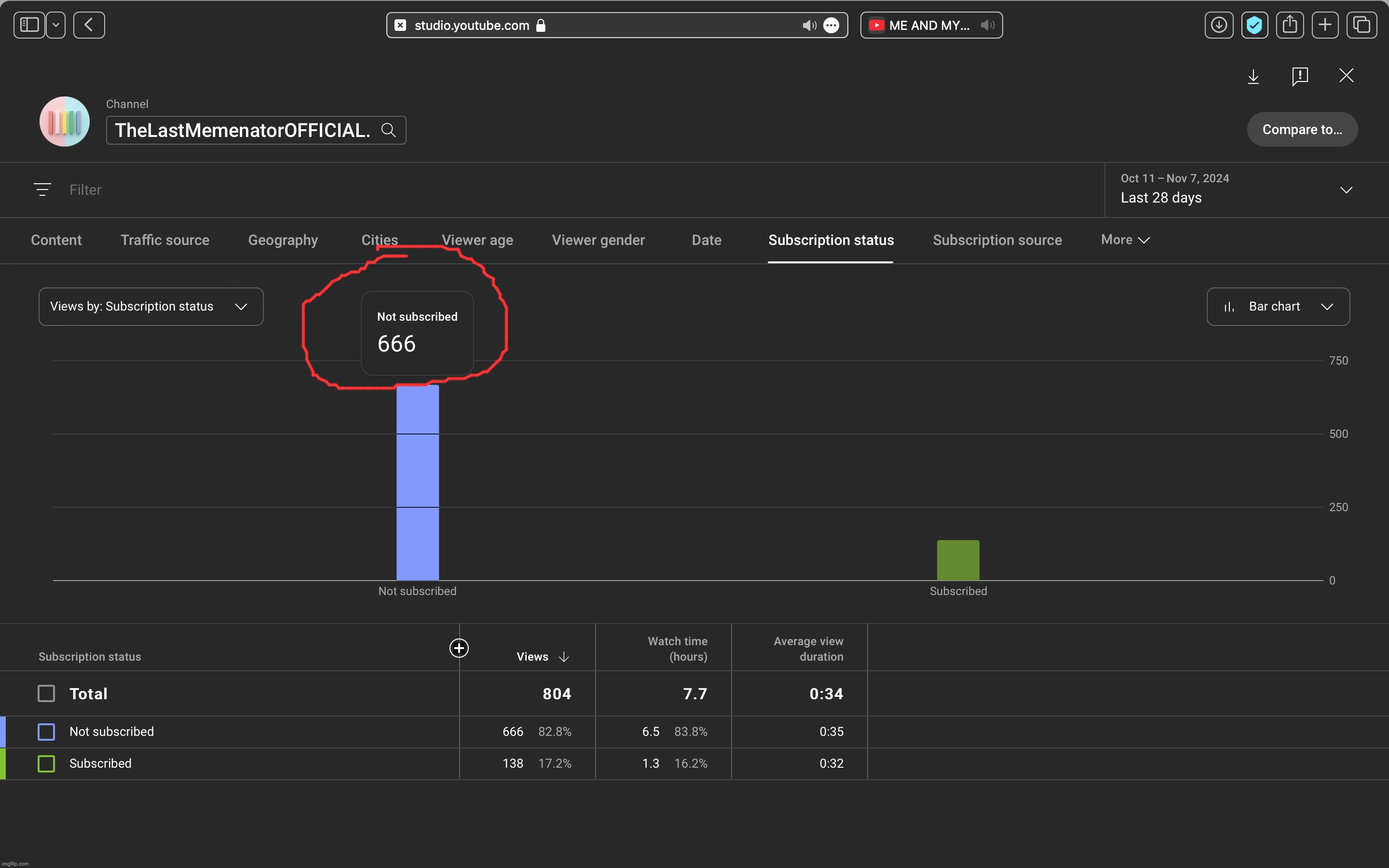Mute the studio.youtube.com tab audio

809,25
